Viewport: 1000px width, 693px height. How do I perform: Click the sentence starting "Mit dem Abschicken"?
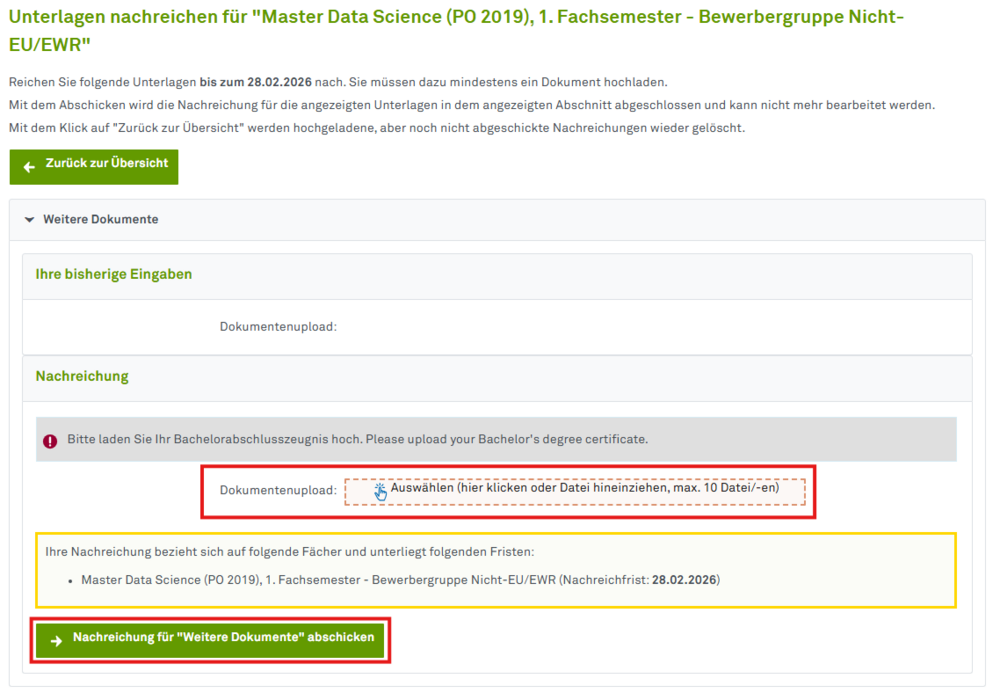[x=470, y=105]
